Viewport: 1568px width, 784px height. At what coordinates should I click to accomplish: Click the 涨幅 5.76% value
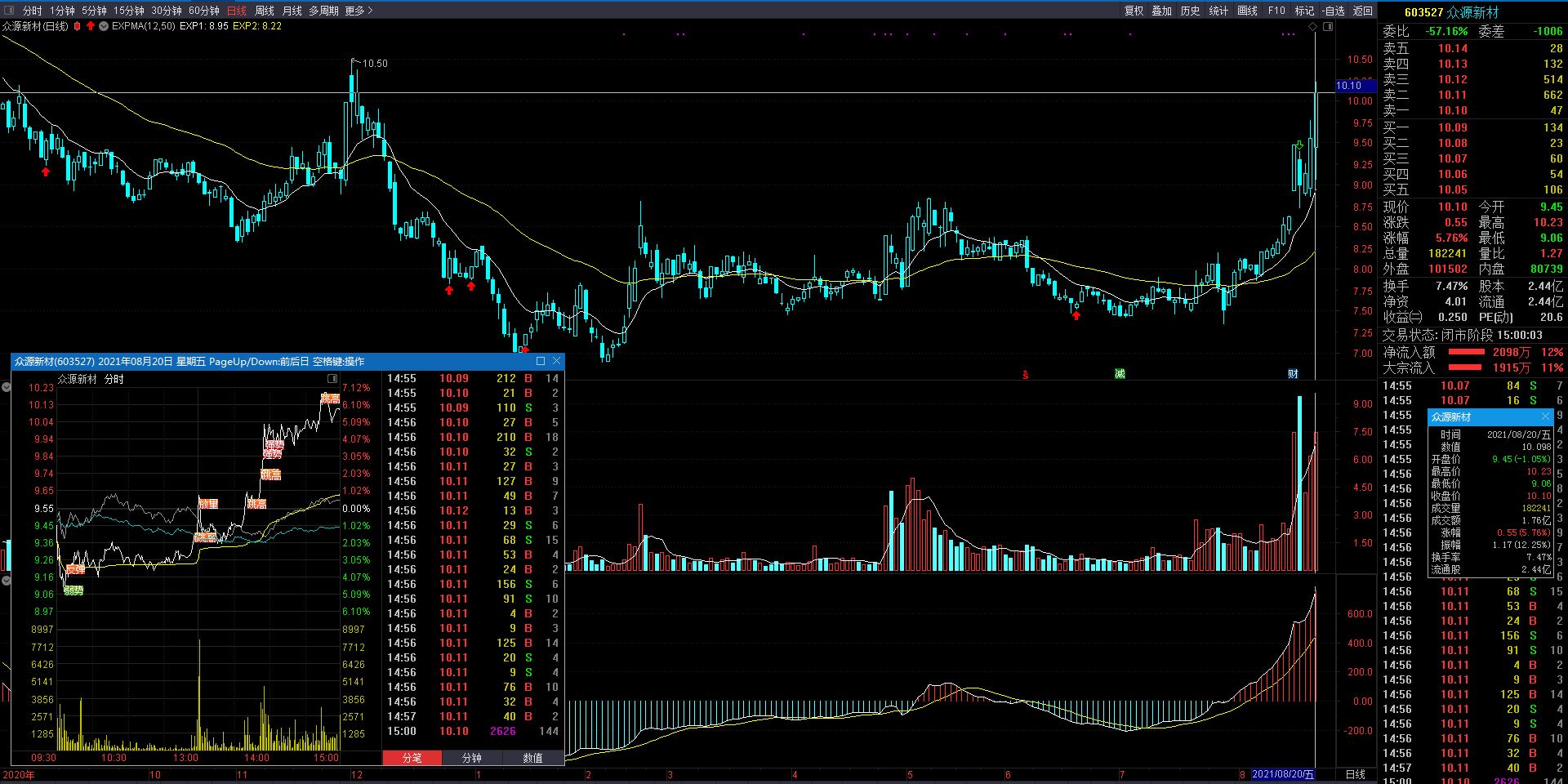pos(1451,238)
